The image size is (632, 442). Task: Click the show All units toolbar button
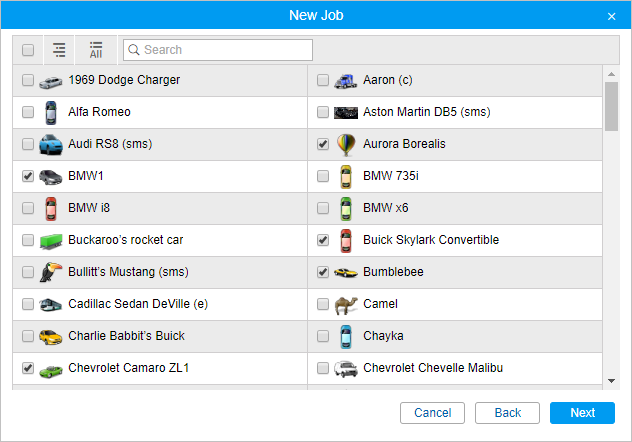coord(96,50)
